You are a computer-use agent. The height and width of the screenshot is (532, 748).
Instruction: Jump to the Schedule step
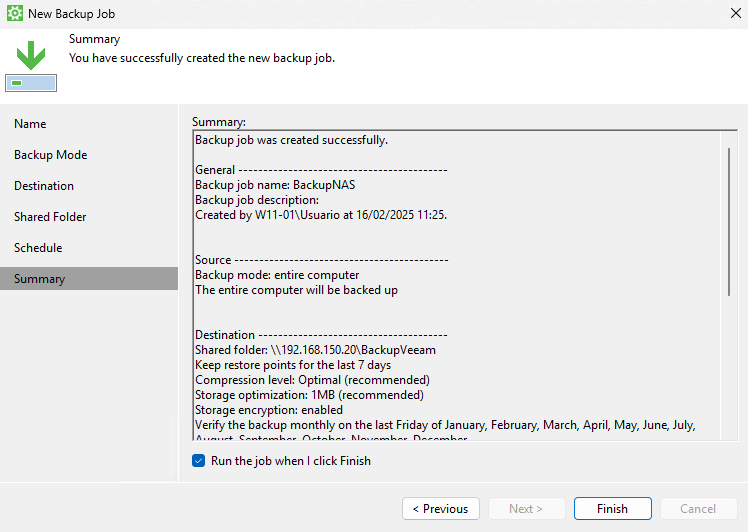[x=38, y=248]
